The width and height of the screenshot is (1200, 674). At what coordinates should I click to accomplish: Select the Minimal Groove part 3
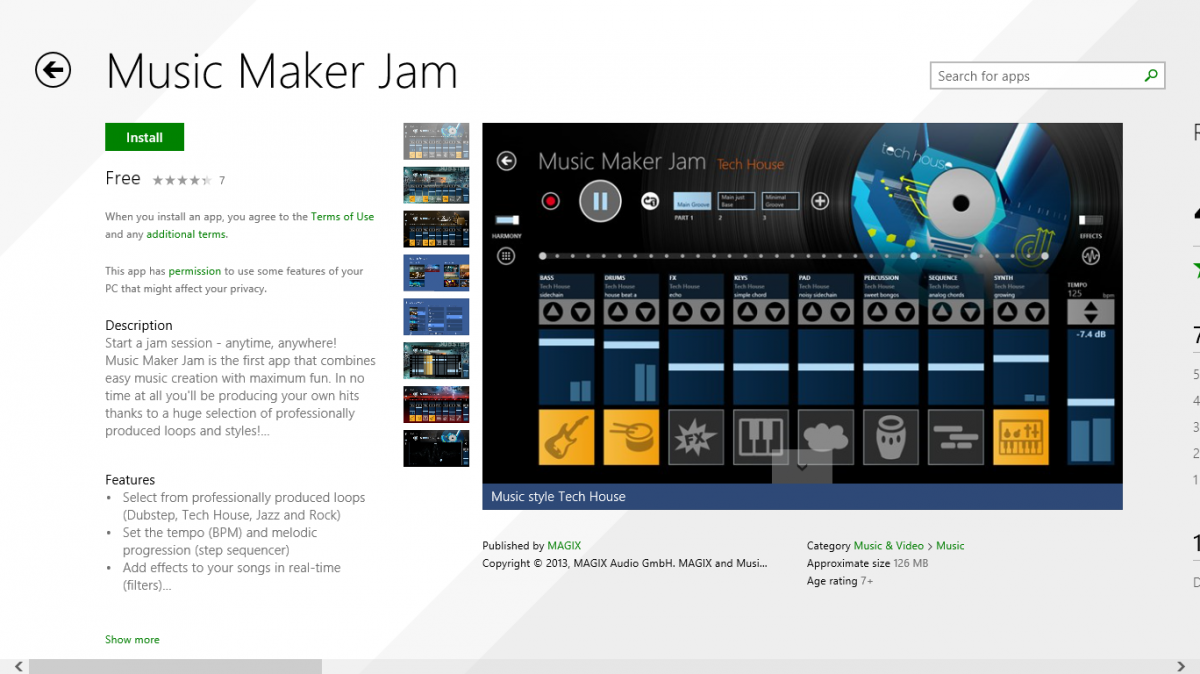(x=781, y=201)
